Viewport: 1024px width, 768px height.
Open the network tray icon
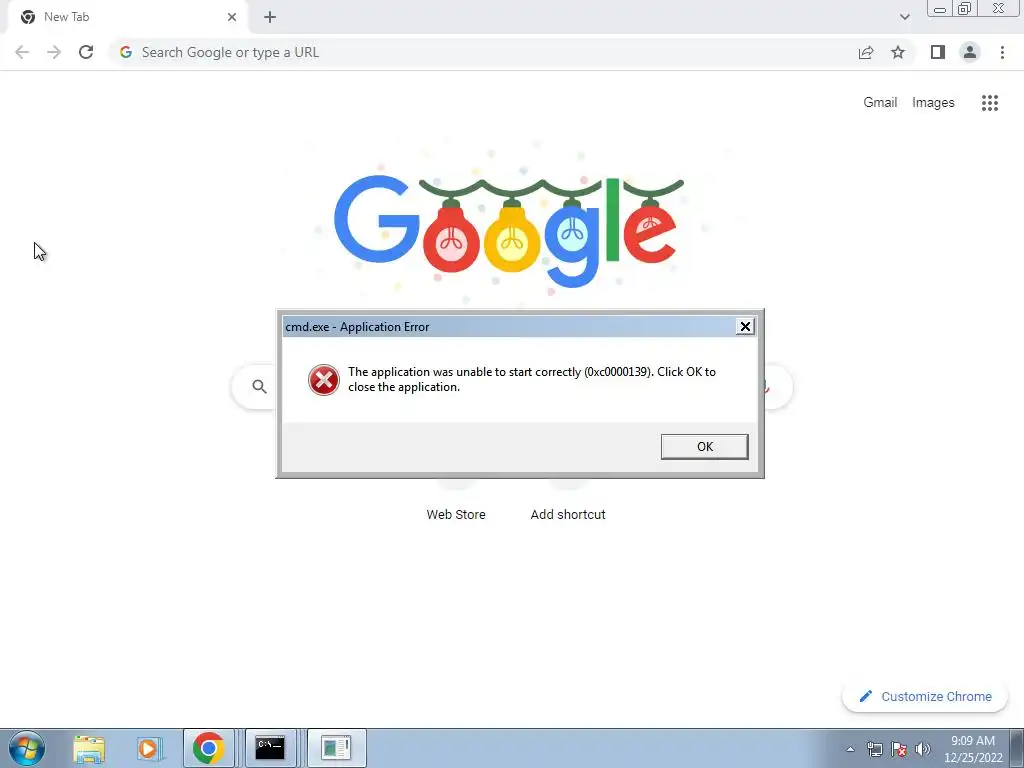[874, 749]
